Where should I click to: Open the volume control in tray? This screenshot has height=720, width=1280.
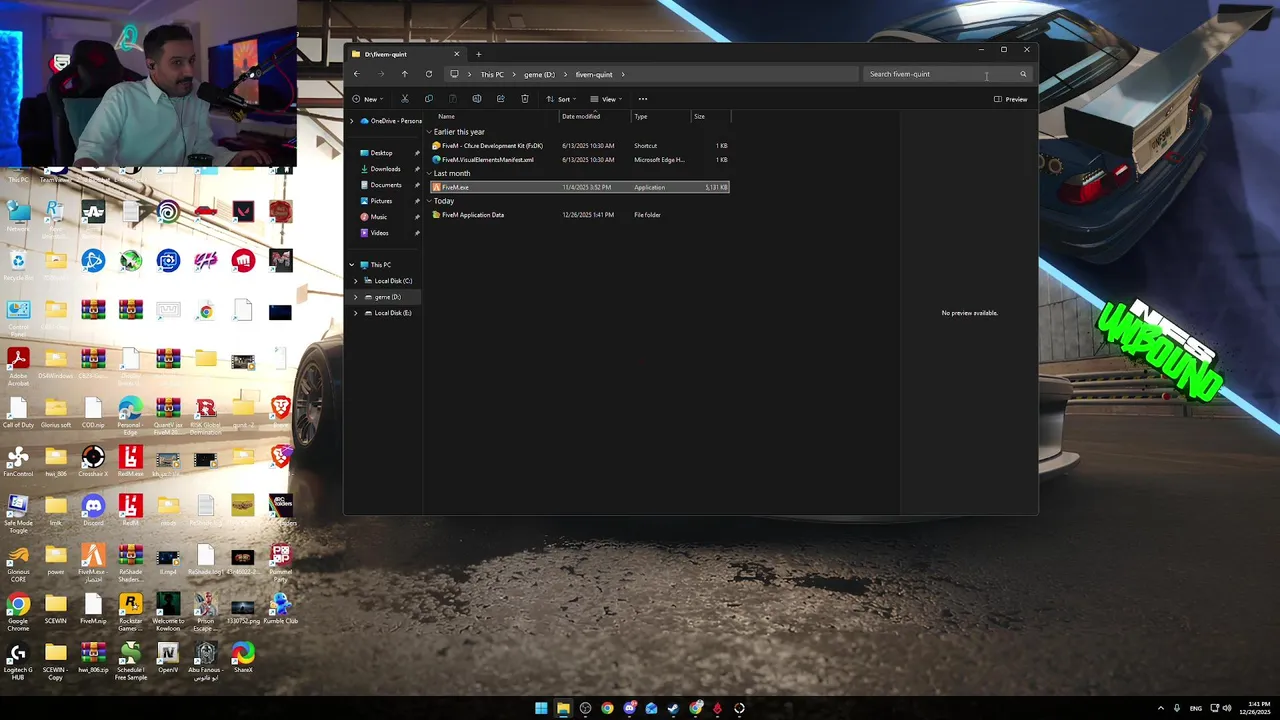click(x=1227, y=708)
